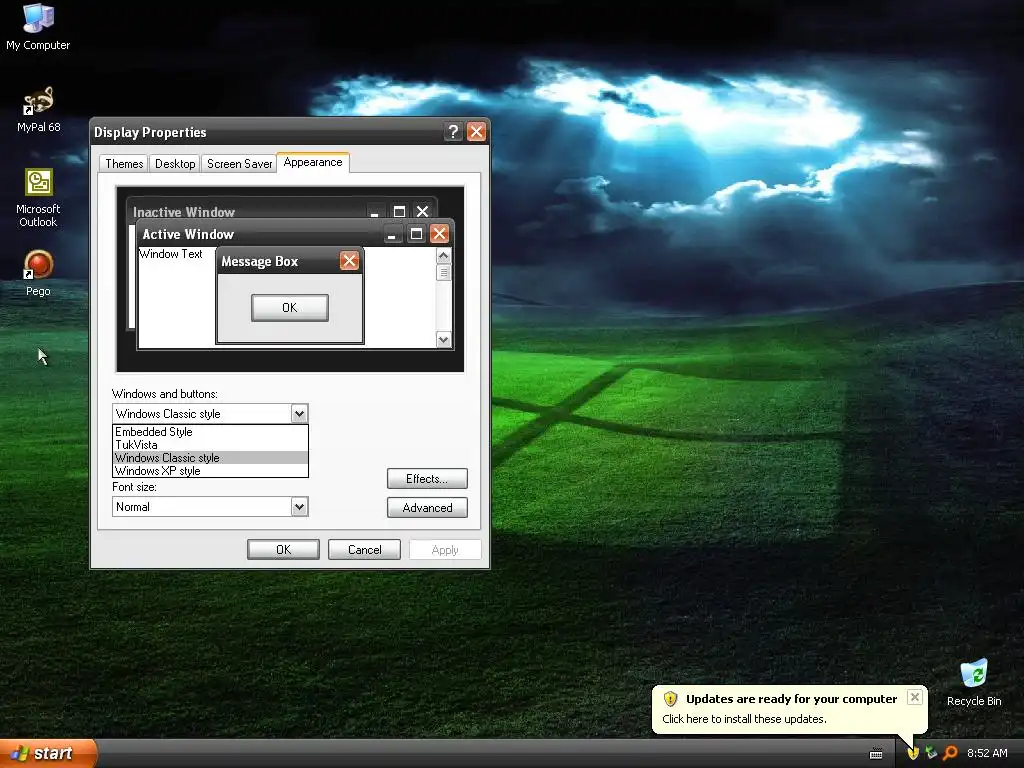Screen dimensions: 1024x768
Task: Pick Windows Classic style in the list
Action: [x=210, y=458]
